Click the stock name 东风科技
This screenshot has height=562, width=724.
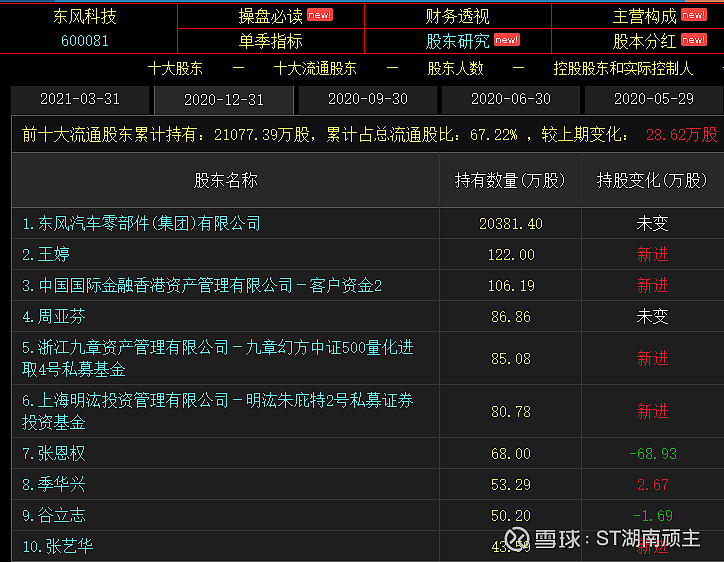pyautogui.click(x=84, y=17)
